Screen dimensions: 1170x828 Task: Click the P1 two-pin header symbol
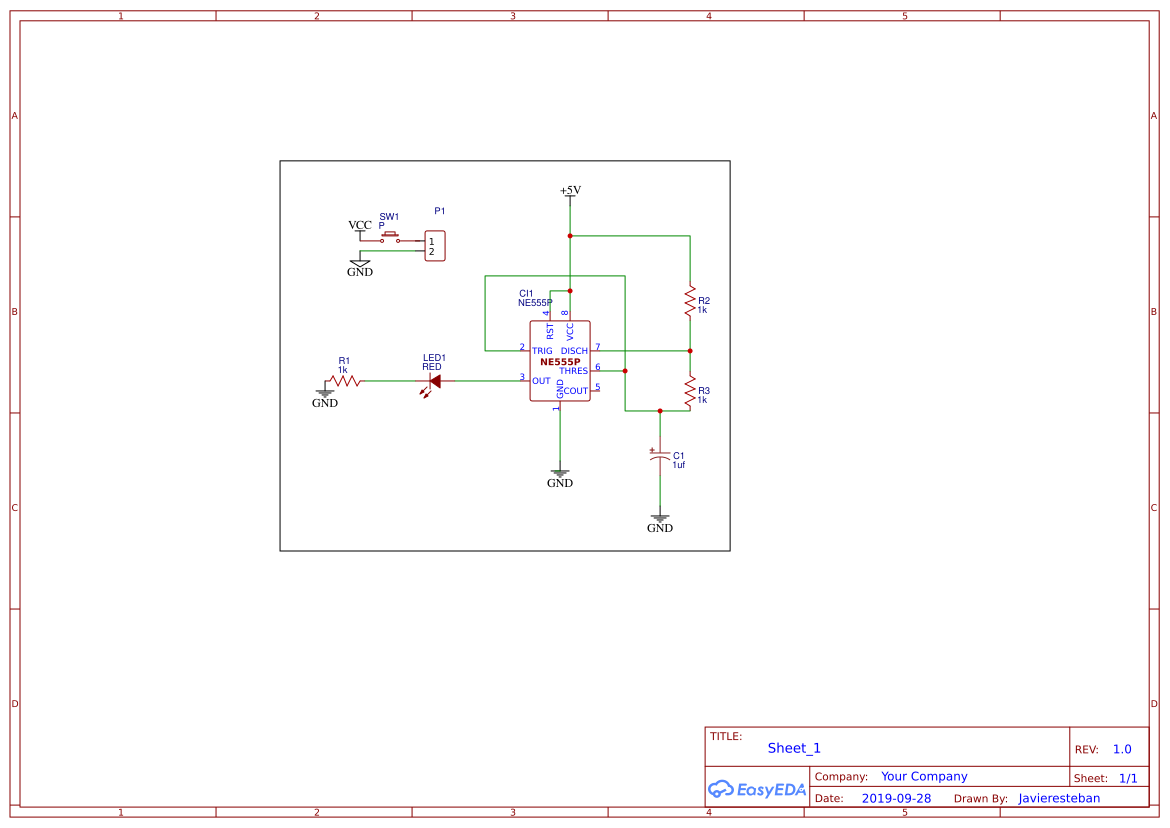[434, 245]
